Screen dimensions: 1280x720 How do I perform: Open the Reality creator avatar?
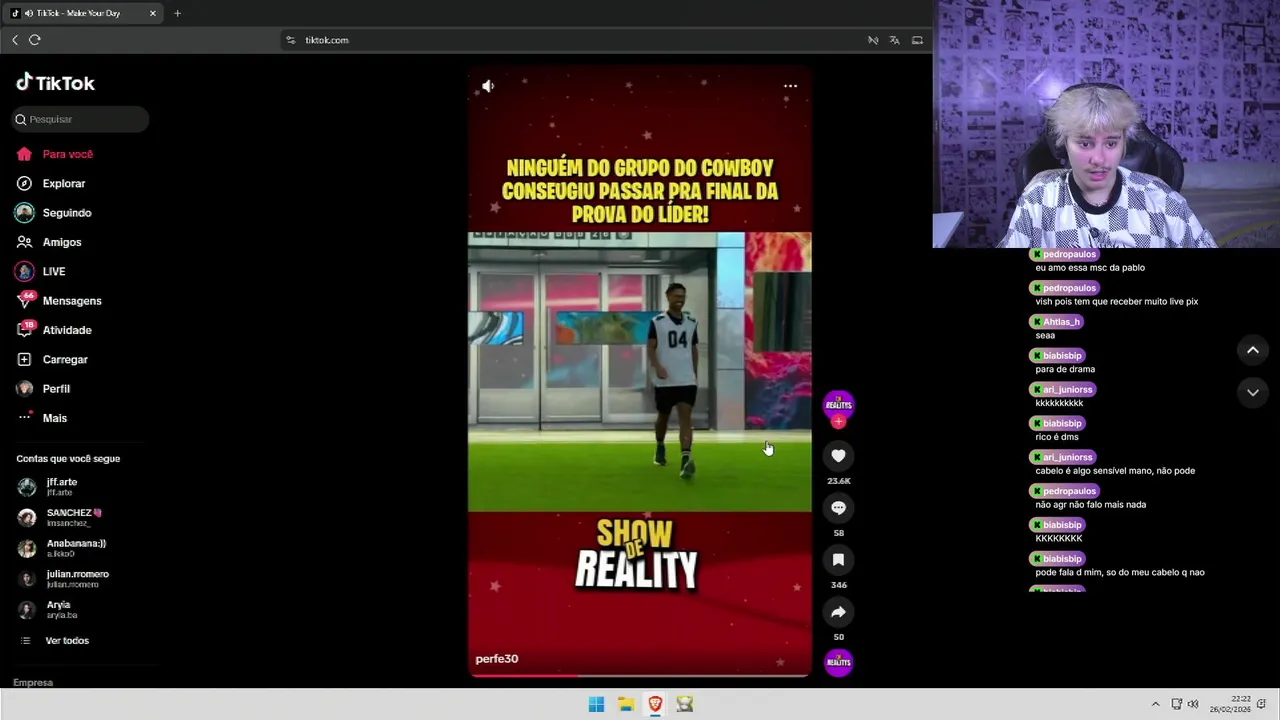(838, 404)
